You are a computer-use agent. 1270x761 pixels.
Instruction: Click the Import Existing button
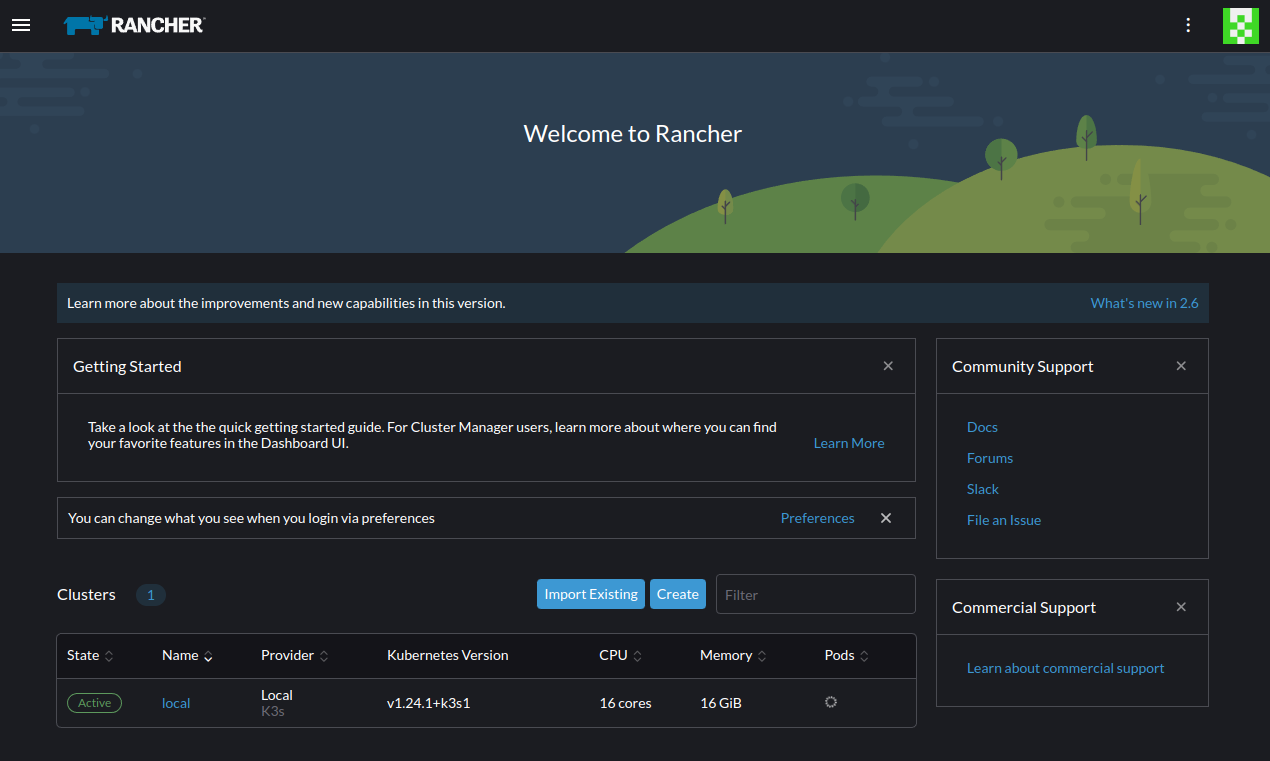point(591,594)
